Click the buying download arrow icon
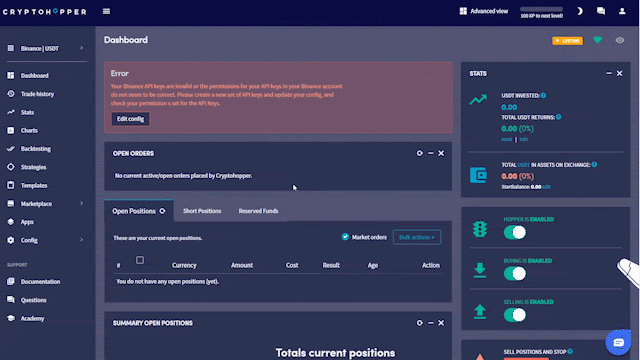 (x=480, y=271)
